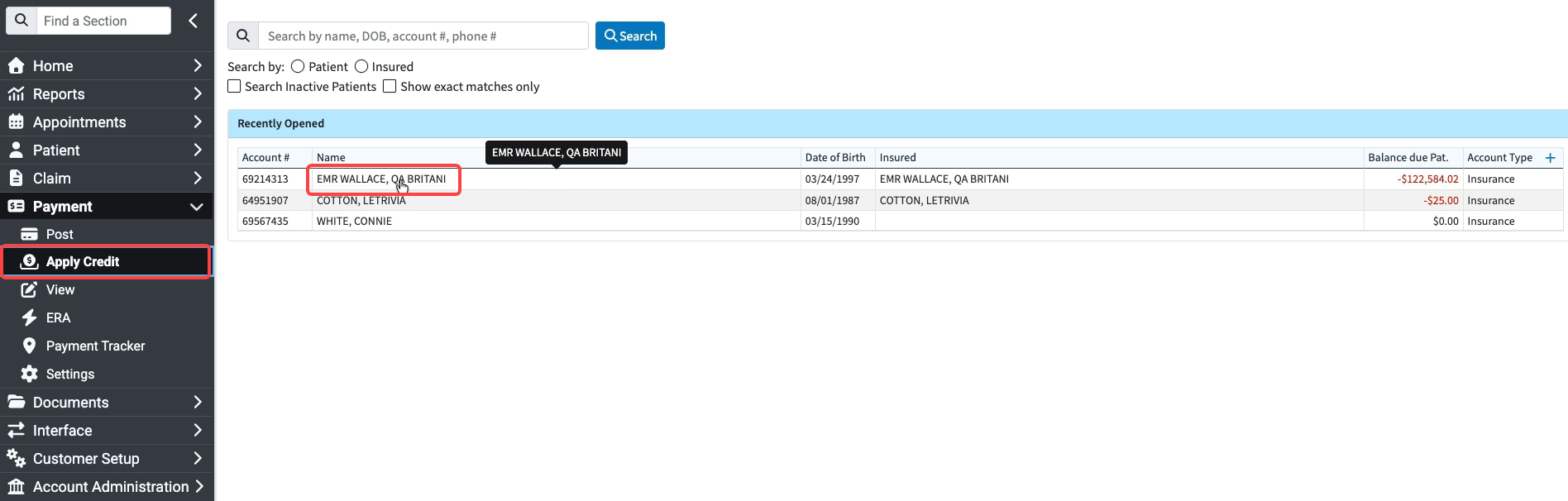Enable Search Inactive Patients checkbox
The width and height of the screenshot is (1568, 501).
click(x=235, y=87)
